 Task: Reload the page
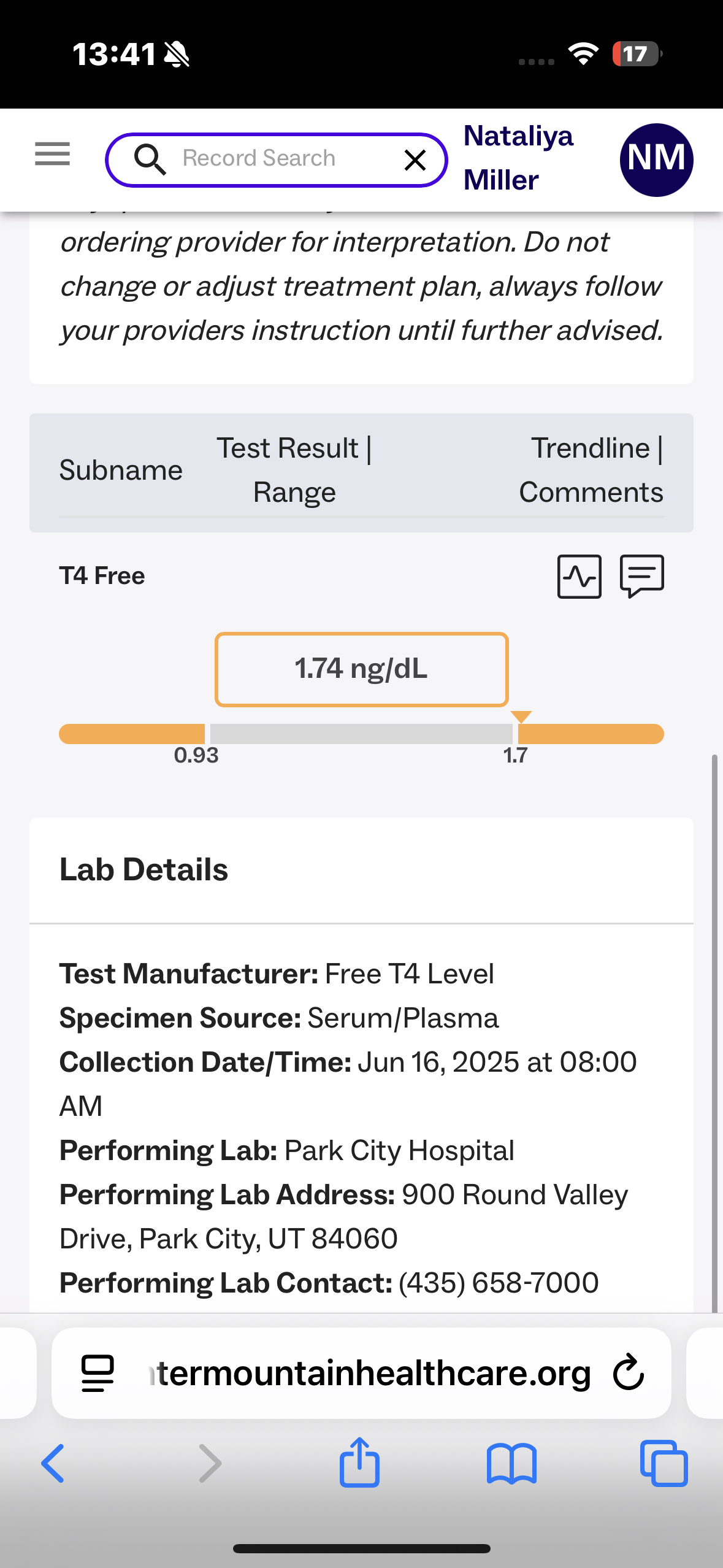click(x=629, y=1373)
